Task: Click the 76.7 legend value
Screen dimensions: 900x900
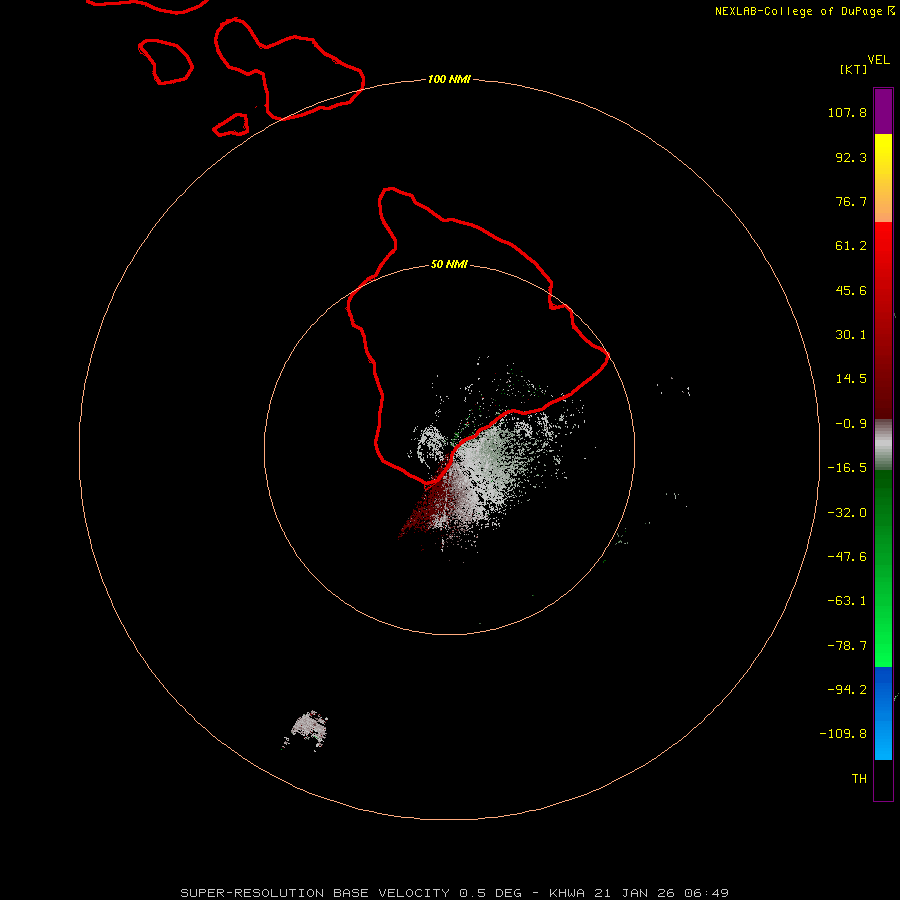Action: tap(851, 201)
